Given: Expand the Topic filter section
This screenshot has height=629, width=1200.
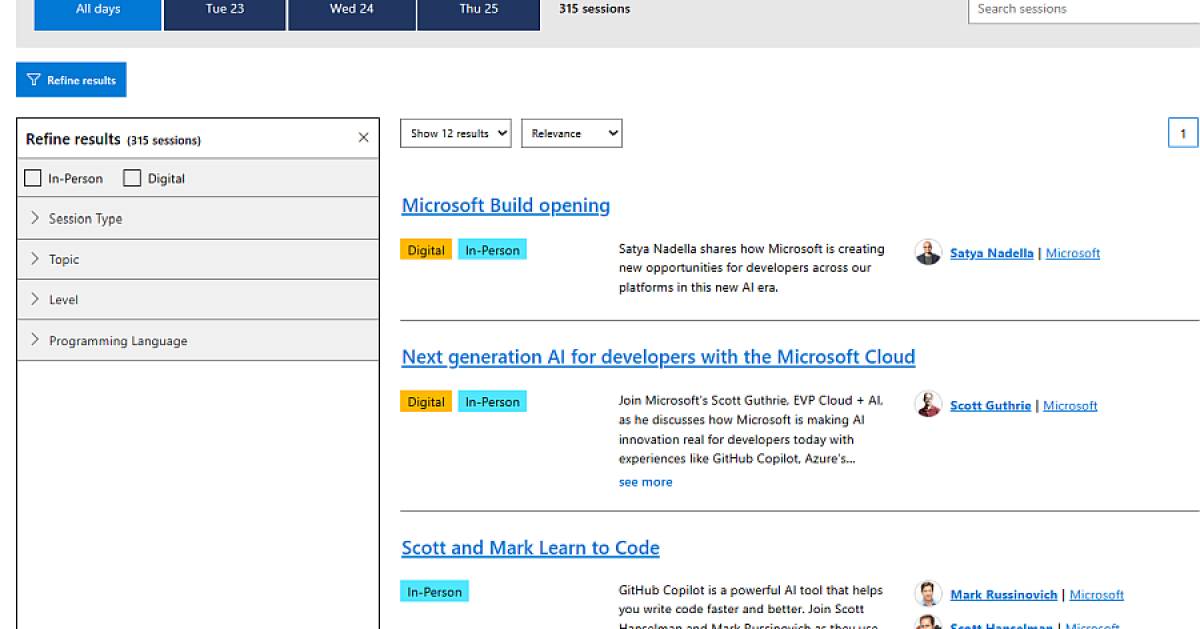Looking at the screenshot, I should coord(62,259).
